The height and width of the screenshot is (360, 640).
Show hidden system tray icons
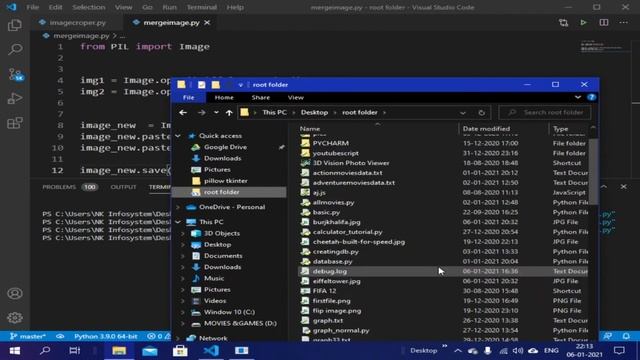click(458, 351)
